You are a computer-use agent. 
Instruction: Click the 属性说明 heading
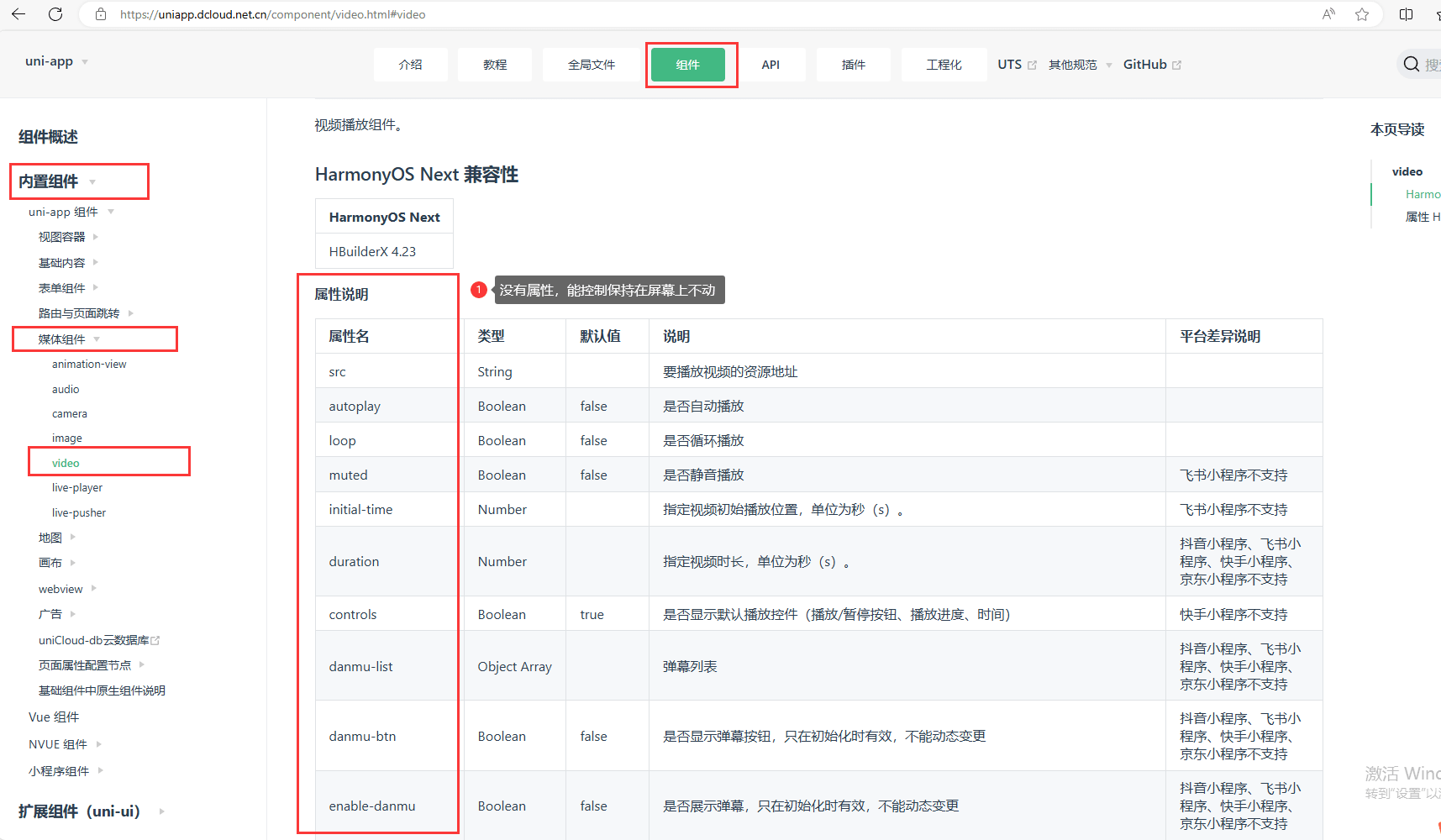[341, 294]
